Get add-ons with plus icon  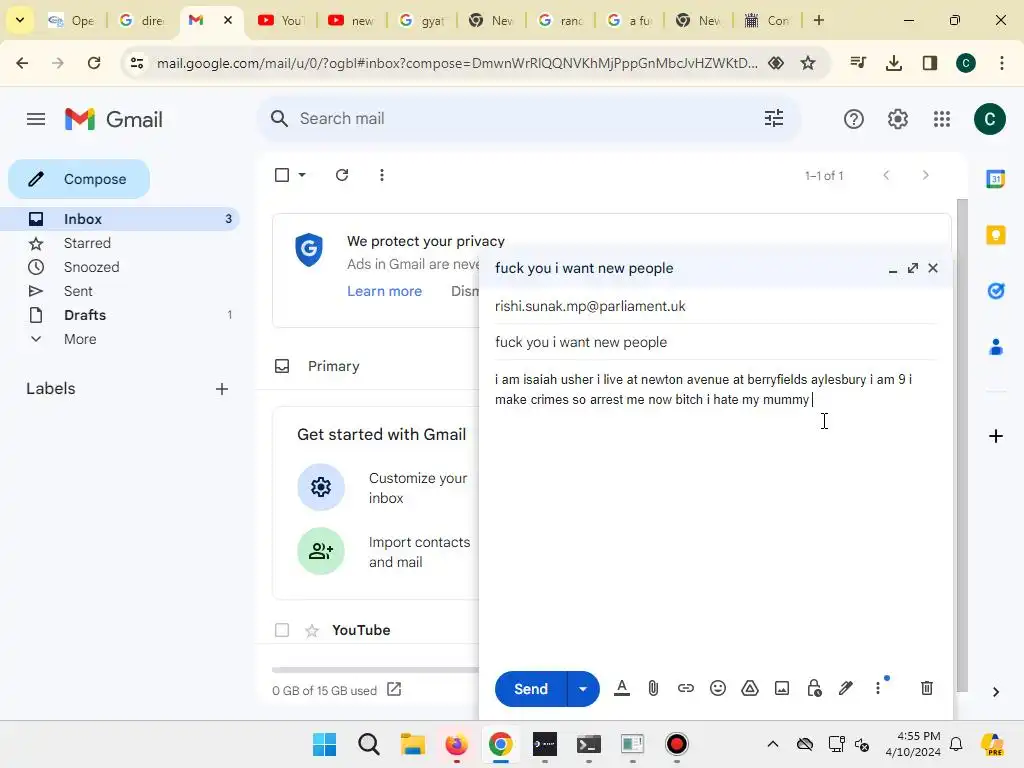[995, 436]
